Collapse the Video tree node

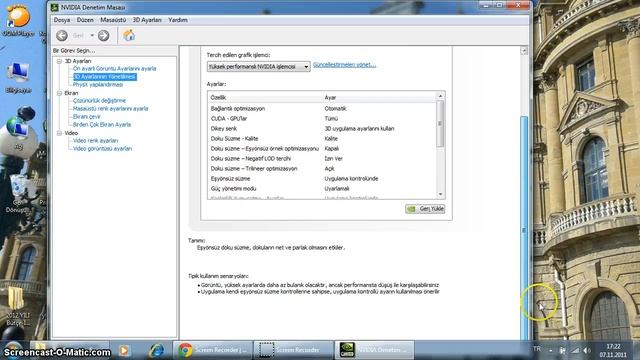[60, 133]
